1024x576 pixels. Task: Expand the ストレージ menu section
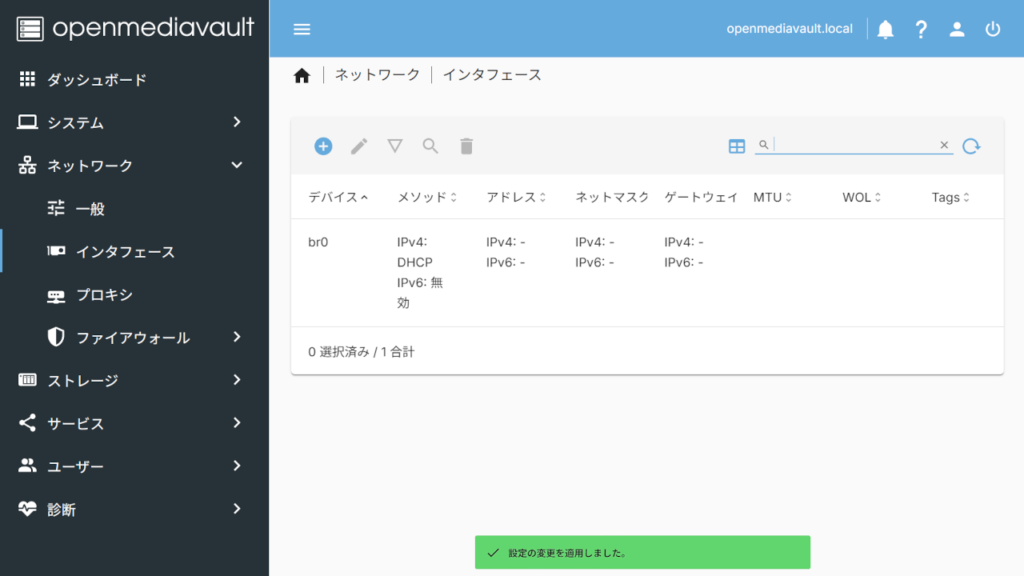[x=134, y=380]
